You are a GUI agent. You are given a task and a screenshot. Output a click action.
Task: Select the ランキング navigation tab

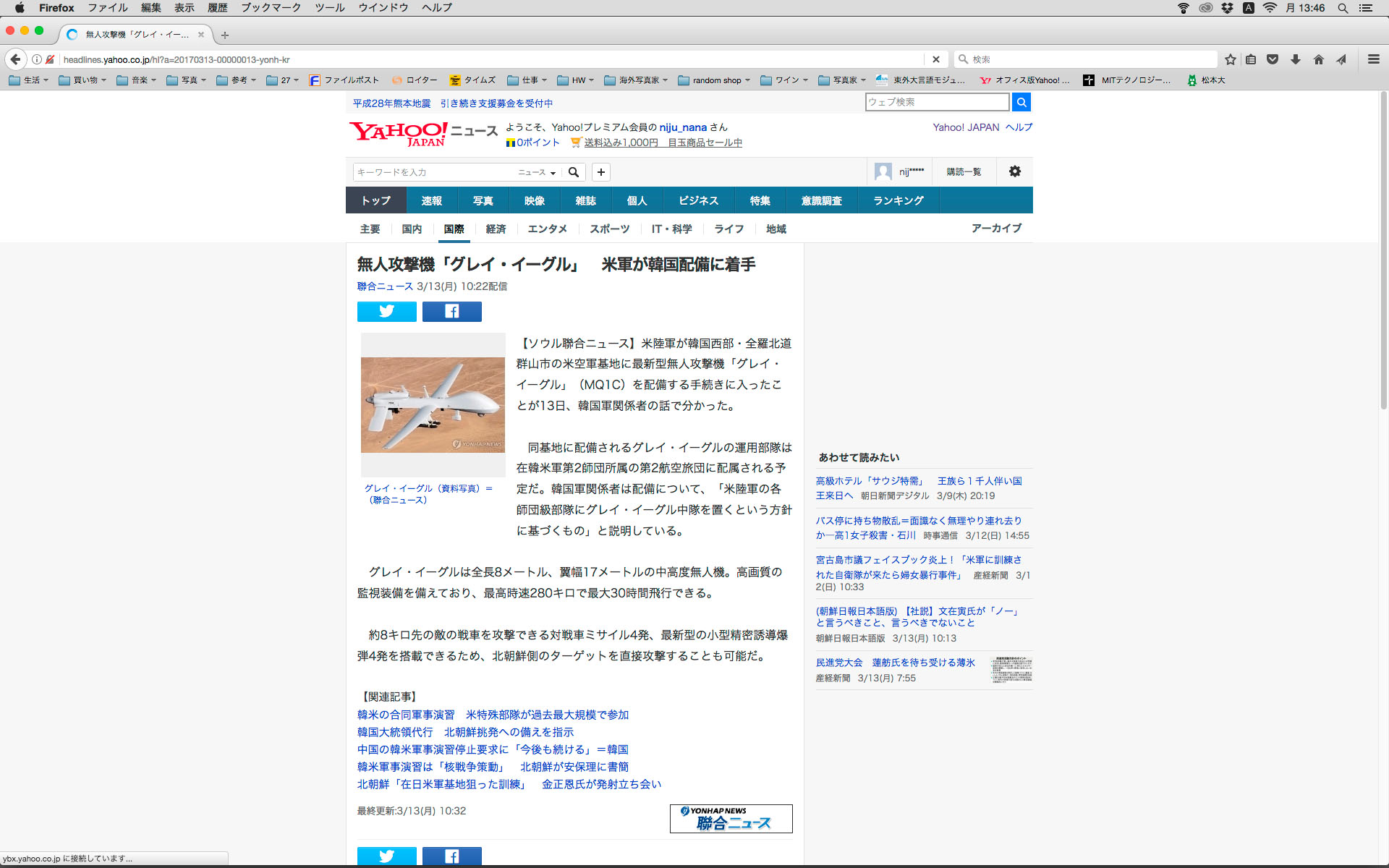point(898,200)
